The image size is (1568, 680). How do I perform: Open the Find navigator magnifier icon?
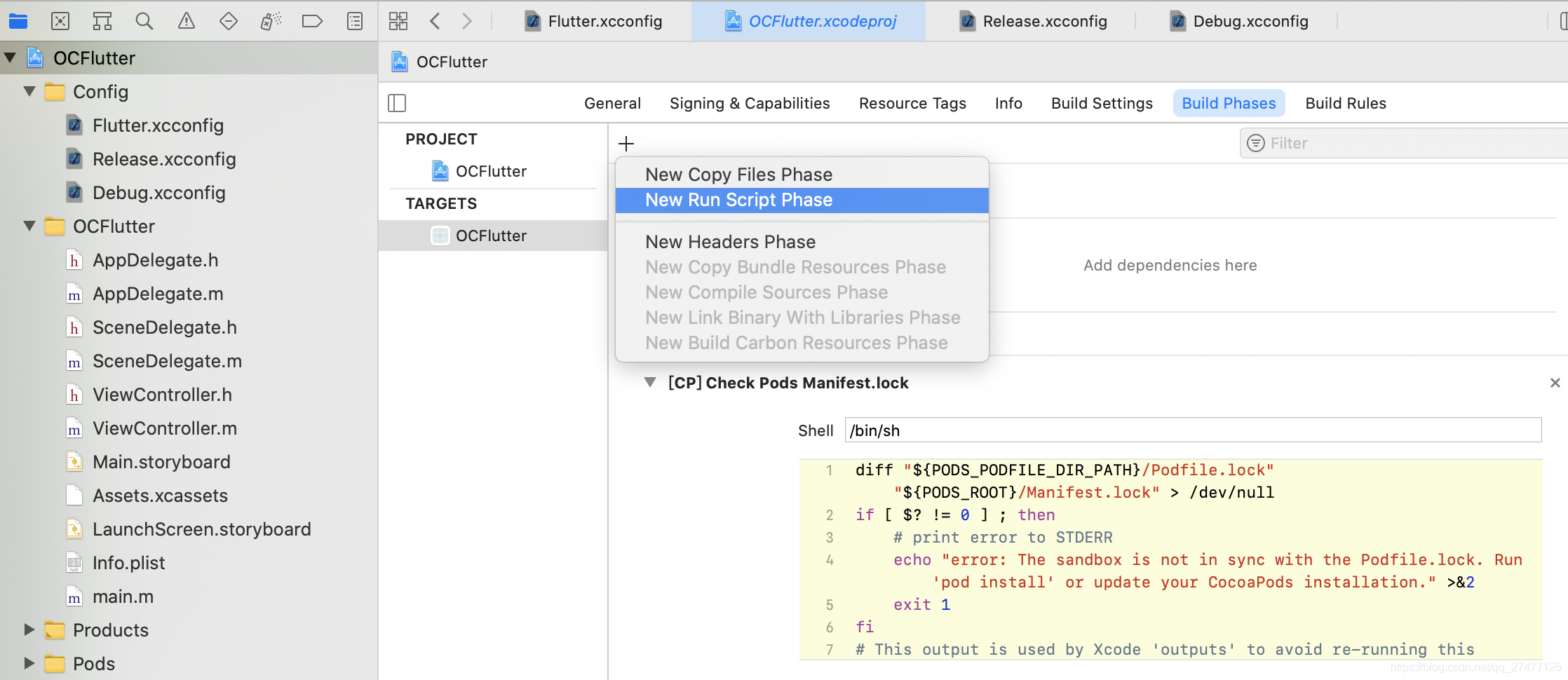[x=144, y=21]
